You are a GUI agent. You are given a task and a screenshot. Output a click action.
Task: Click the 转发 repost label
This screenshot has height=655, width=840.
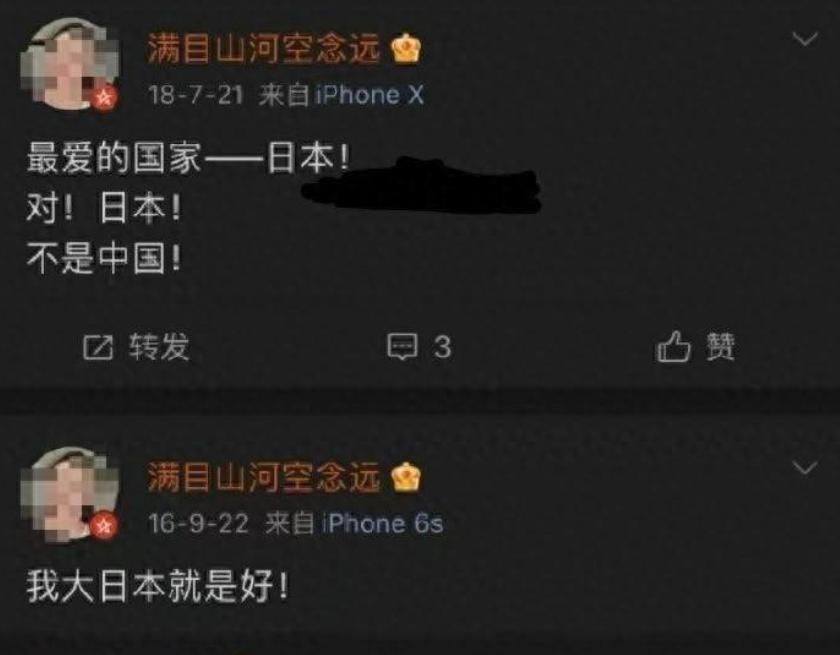[159, 347]
